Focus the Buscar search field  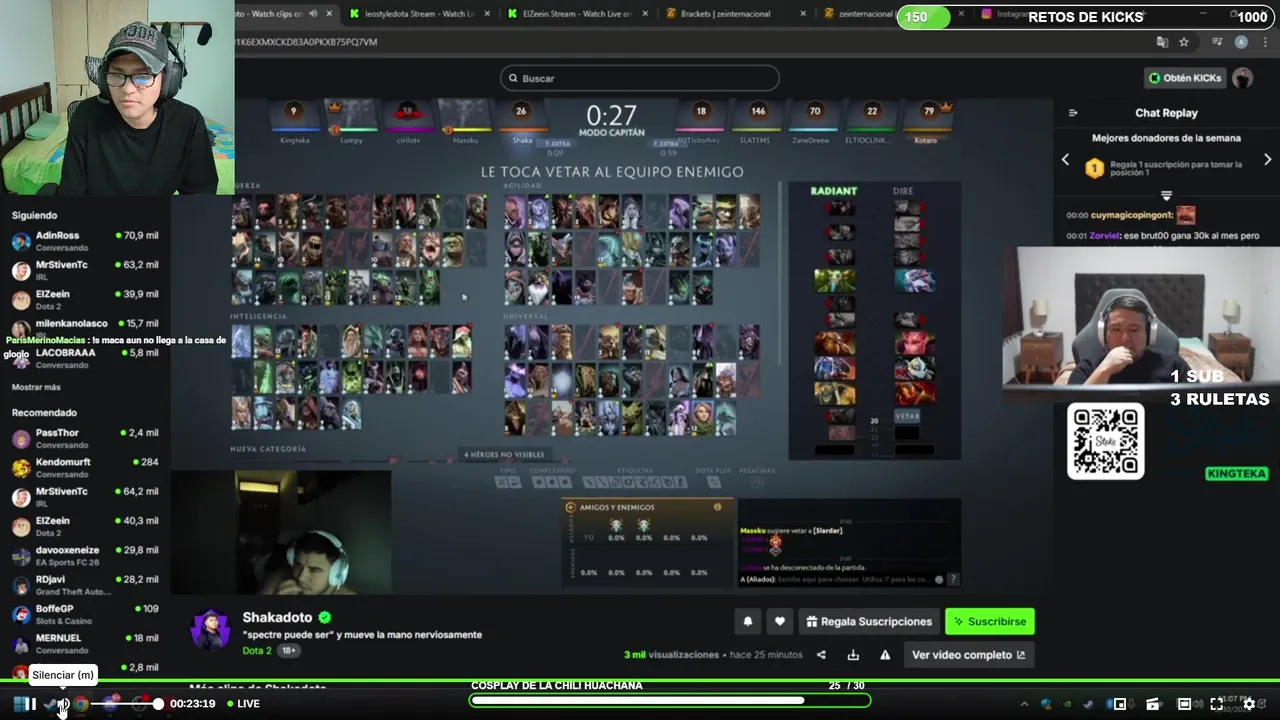[x=640, y=78]
